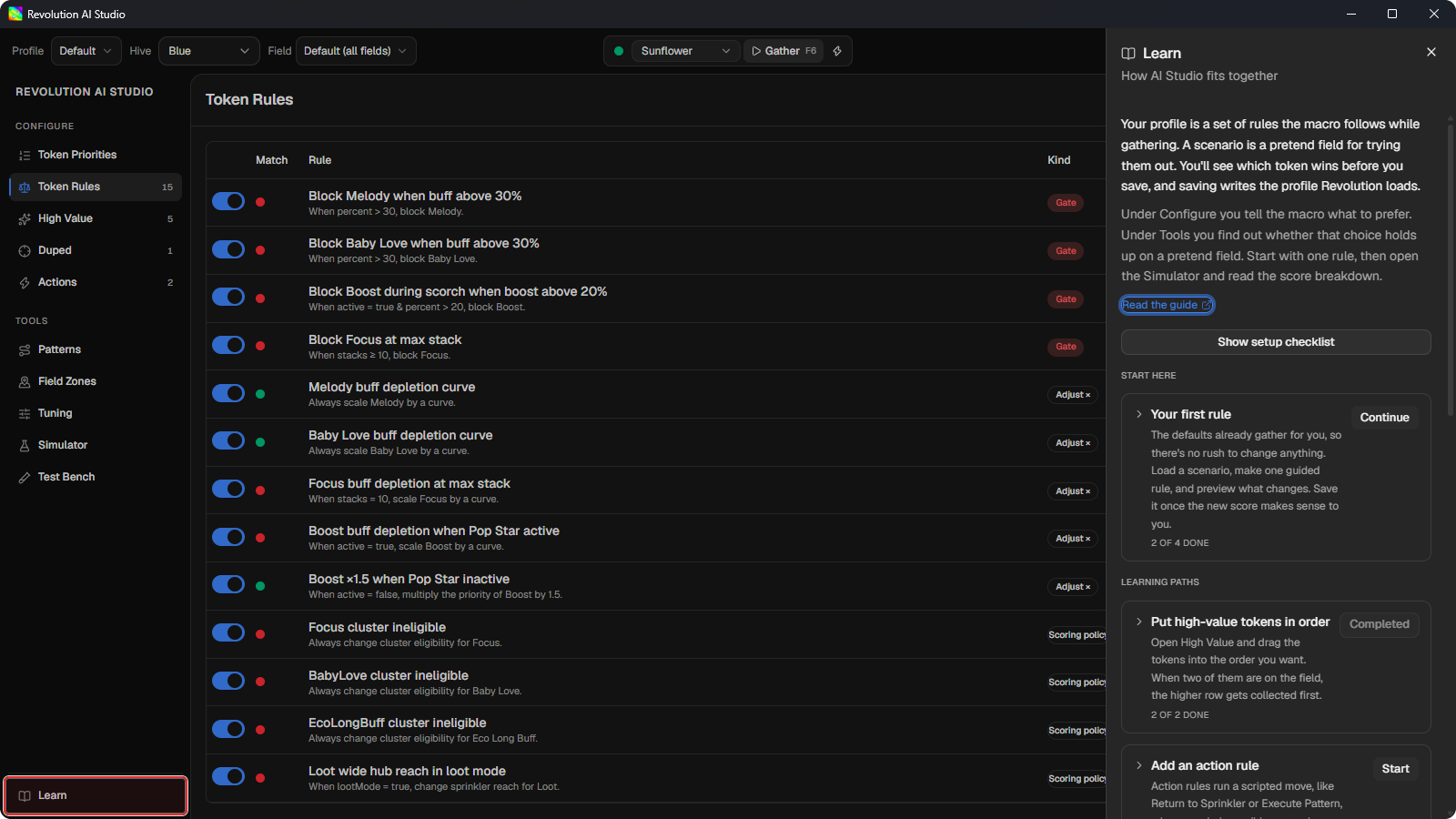Click the Gate badge on Block Boost during scorch
Screen dimensions: 1456x819
coord(1066,299)
